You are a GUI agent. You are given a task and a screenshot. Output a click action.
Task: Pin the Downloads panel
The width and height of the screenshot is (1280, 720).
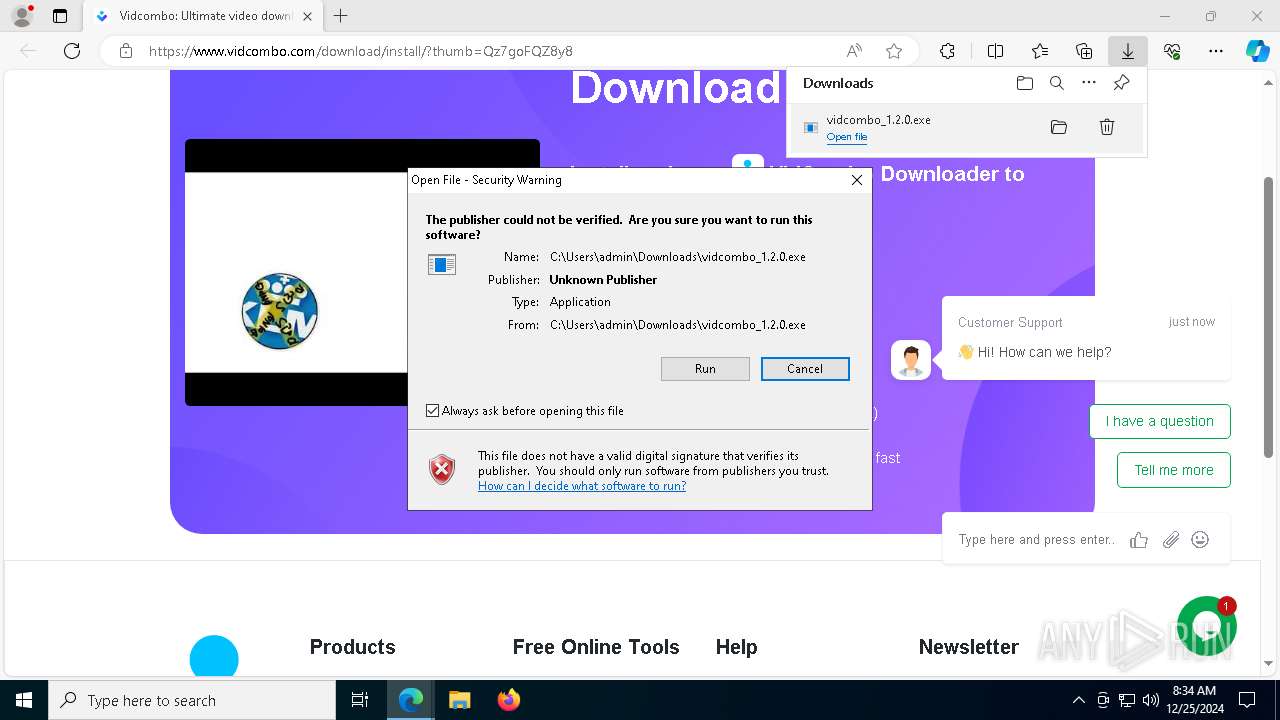click(1121, 83)
